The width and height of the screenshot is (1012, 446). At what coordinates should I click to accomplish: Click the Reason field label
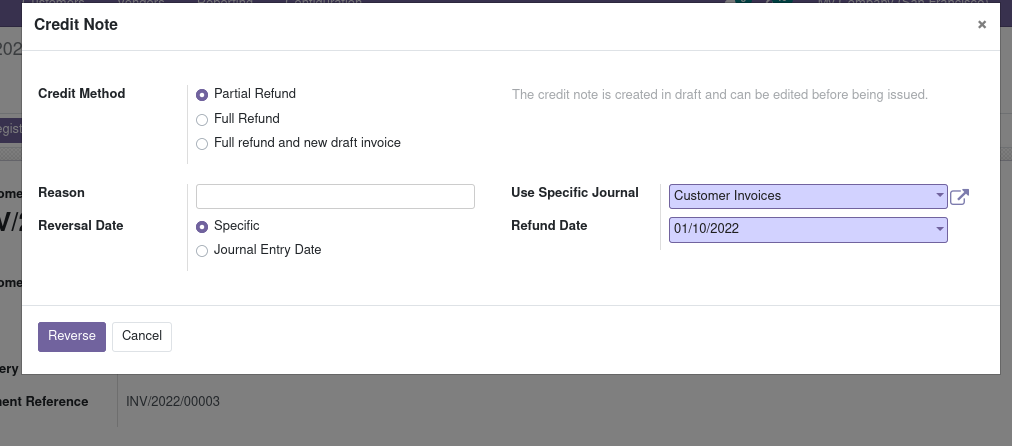point(61,192)
